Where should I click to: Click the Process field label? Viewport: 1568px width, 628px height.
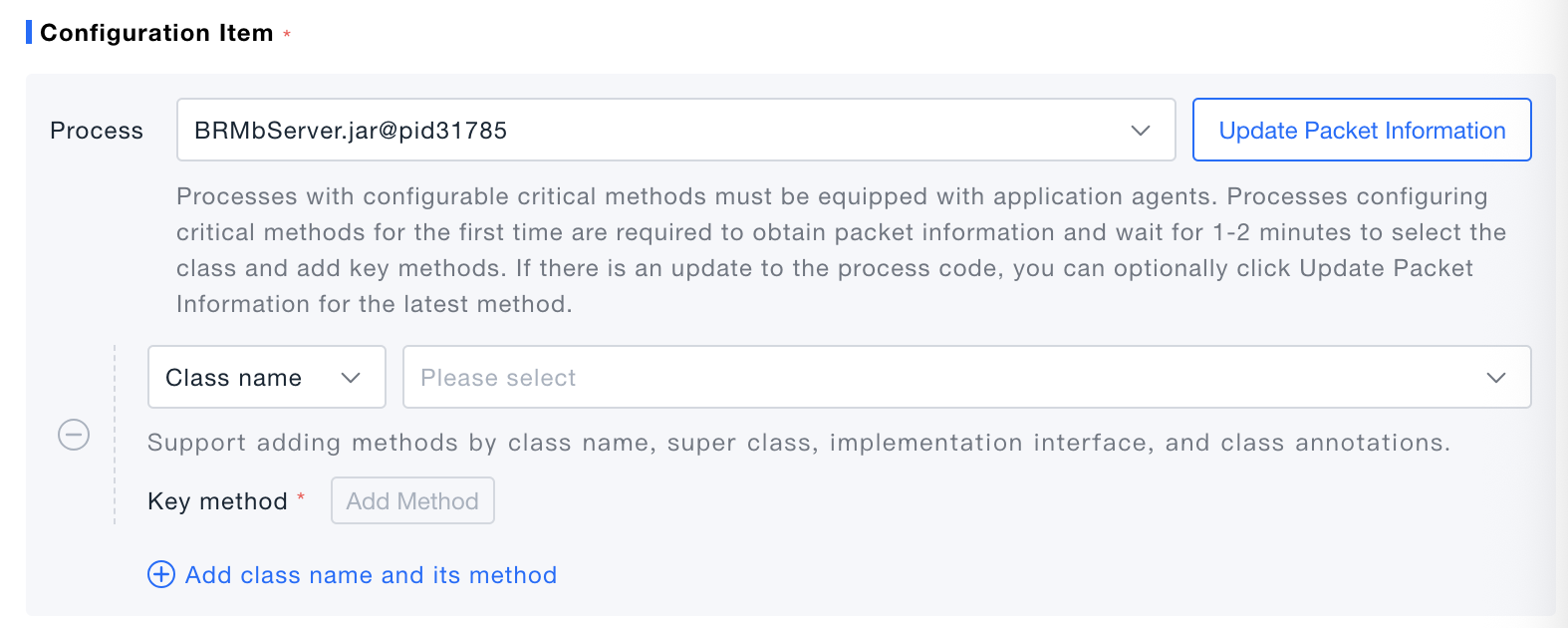(x=97, y=131)
